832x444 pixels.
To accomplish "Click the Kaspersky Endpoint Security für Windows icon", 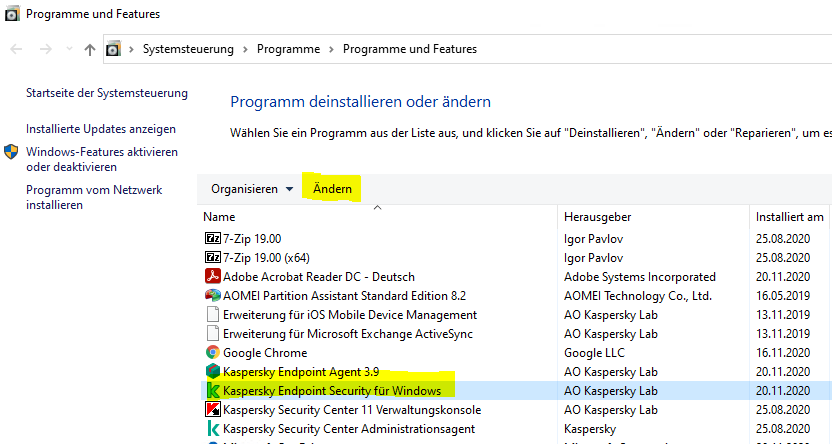I will tap(213, 391).
